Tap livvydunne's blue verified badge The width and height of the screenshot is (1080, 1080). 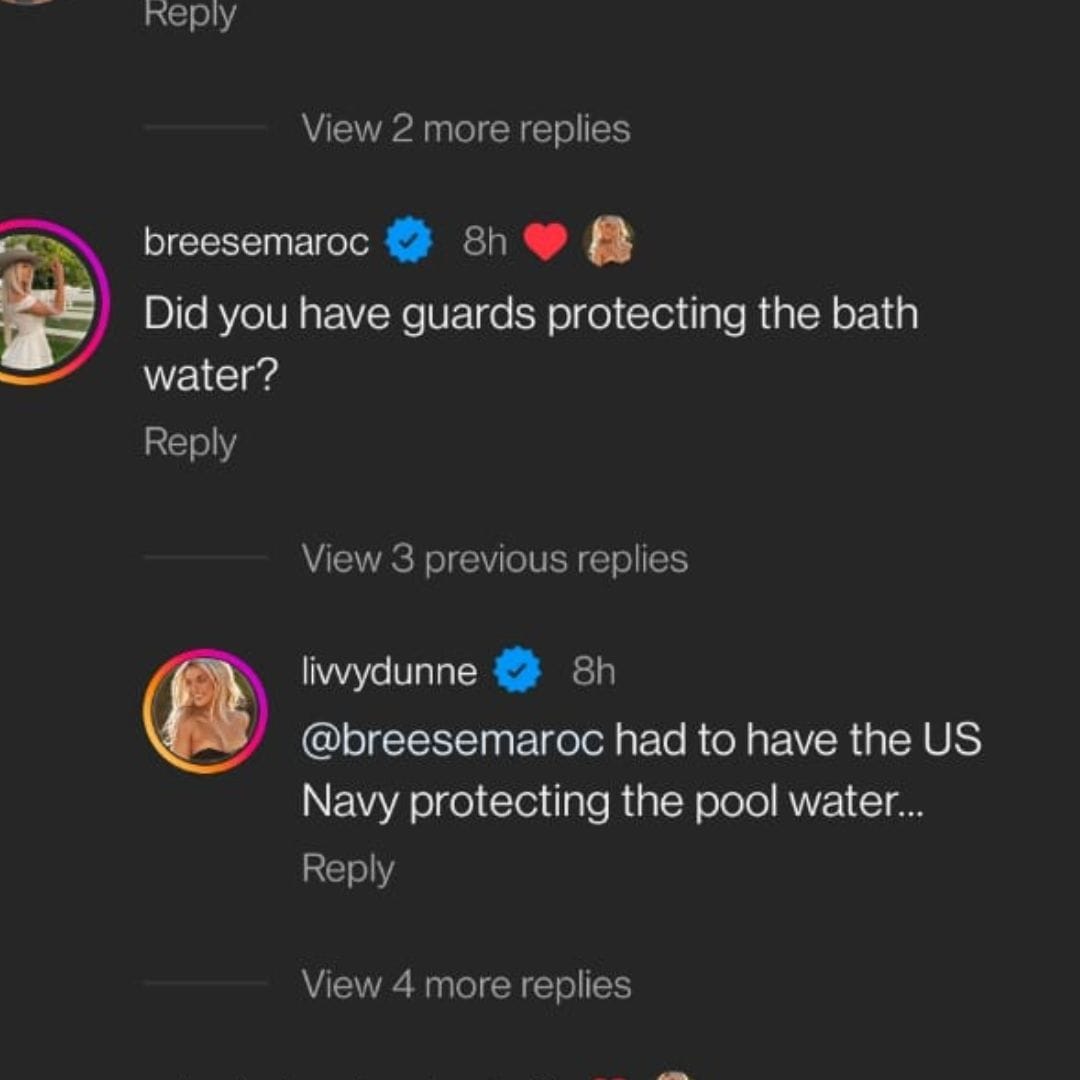[518, 669]
